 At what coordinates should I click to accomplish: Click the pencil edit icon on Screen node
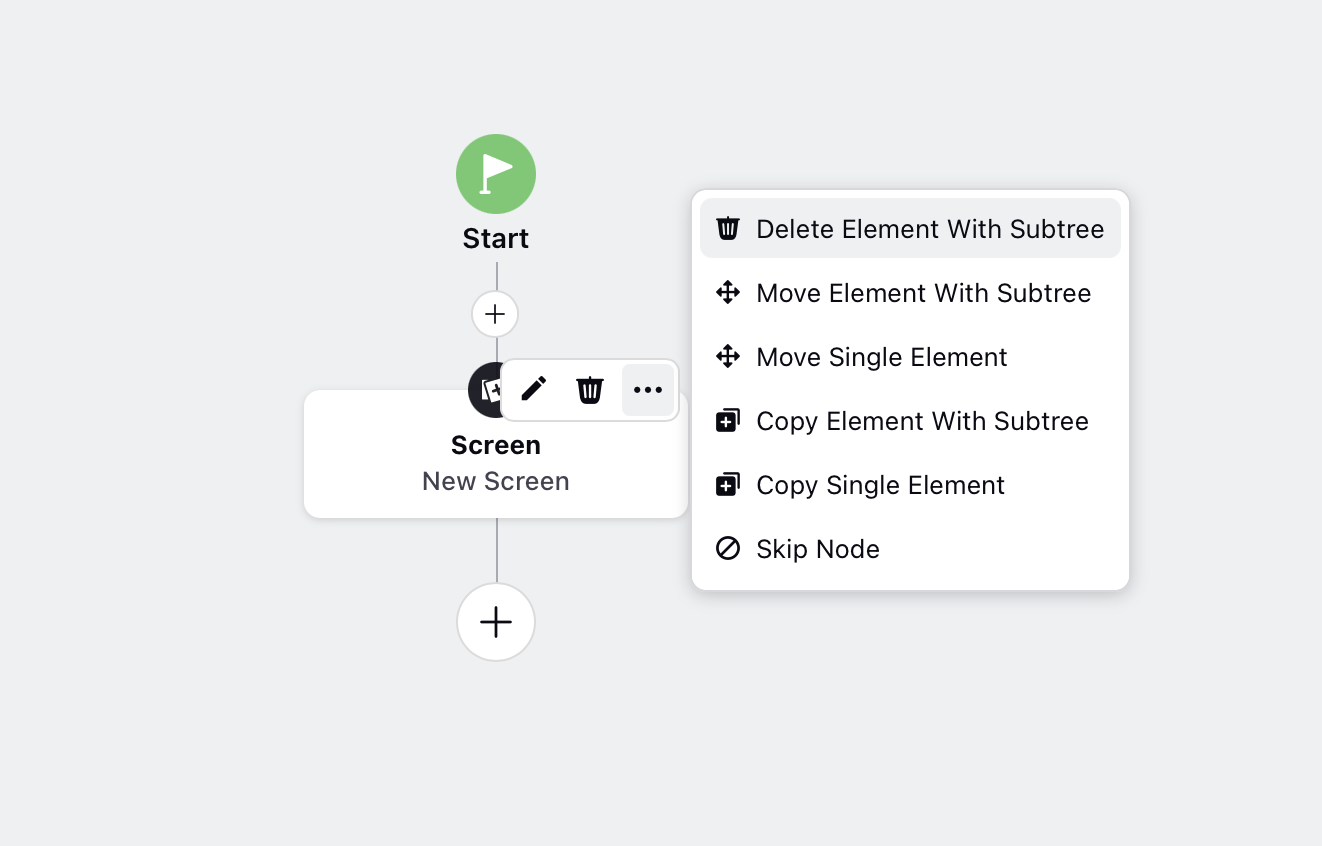click(534, 389)
